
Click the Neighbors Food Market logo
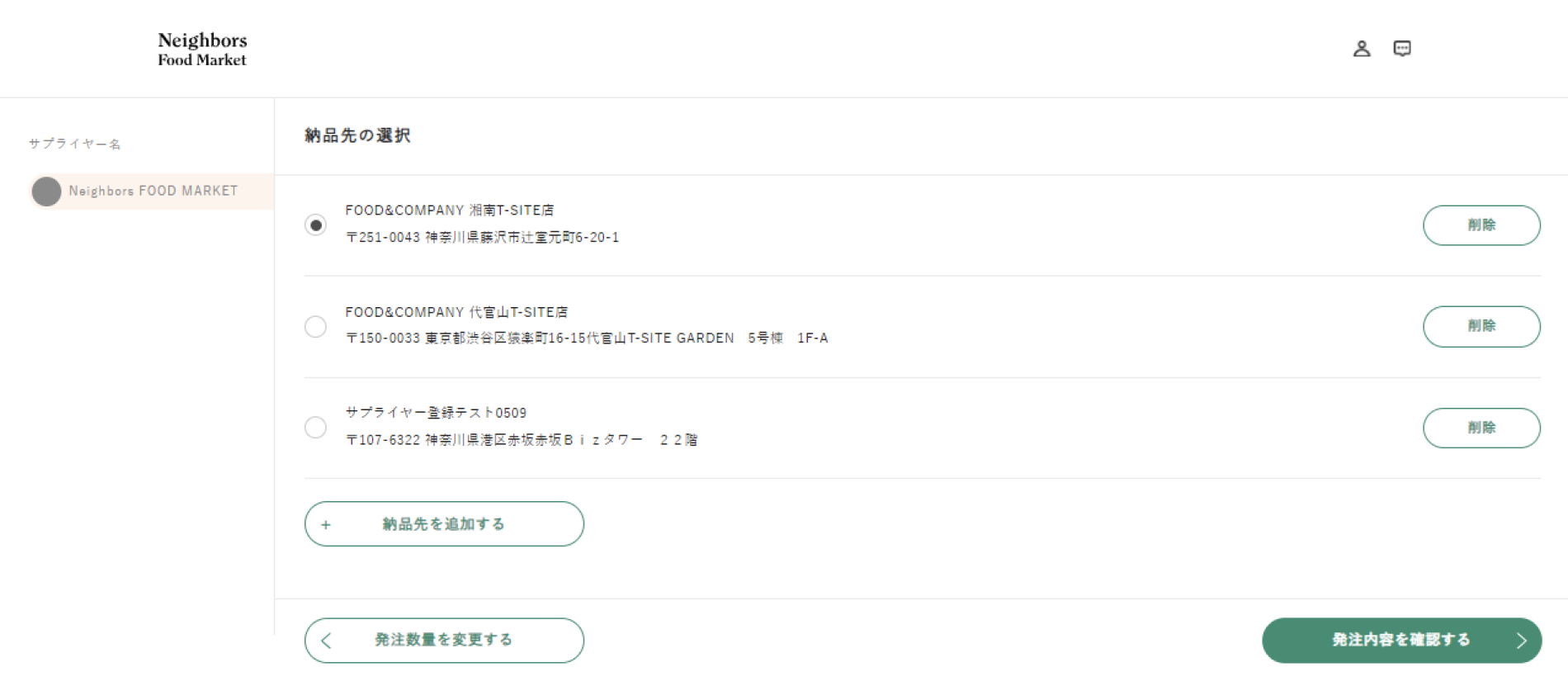click(202, 49)
